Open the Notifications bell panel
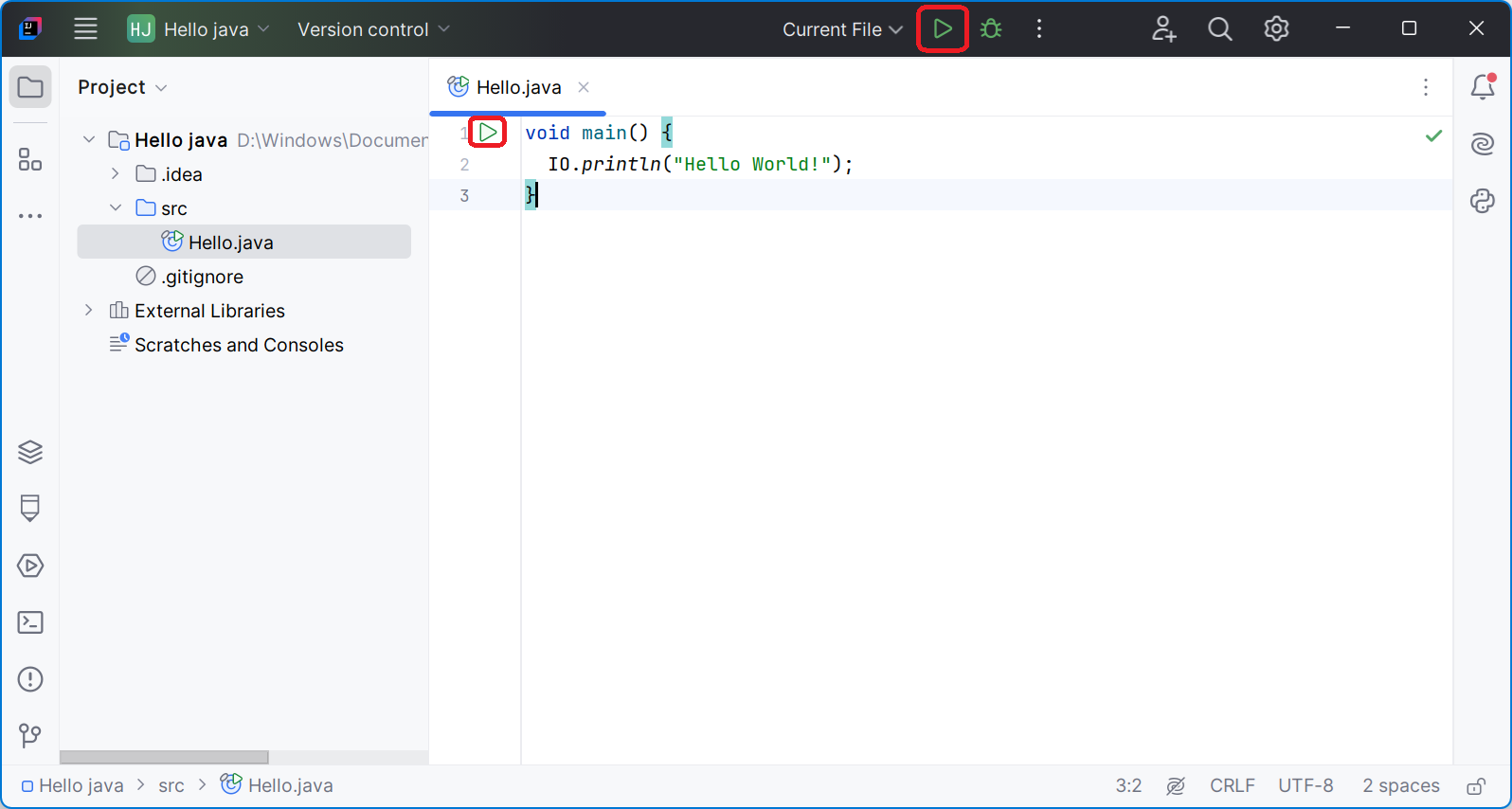Screen dimensions: 1512x809 [x=1482, y=87]
